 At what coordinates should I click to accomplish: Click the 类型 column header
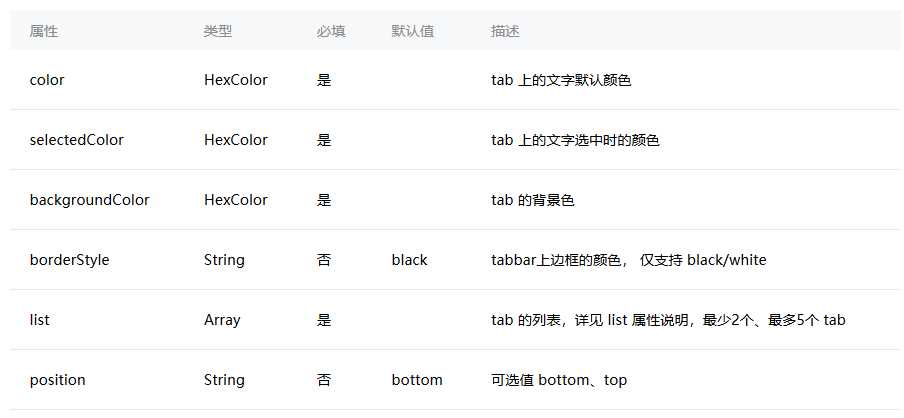tap(218, 31)
